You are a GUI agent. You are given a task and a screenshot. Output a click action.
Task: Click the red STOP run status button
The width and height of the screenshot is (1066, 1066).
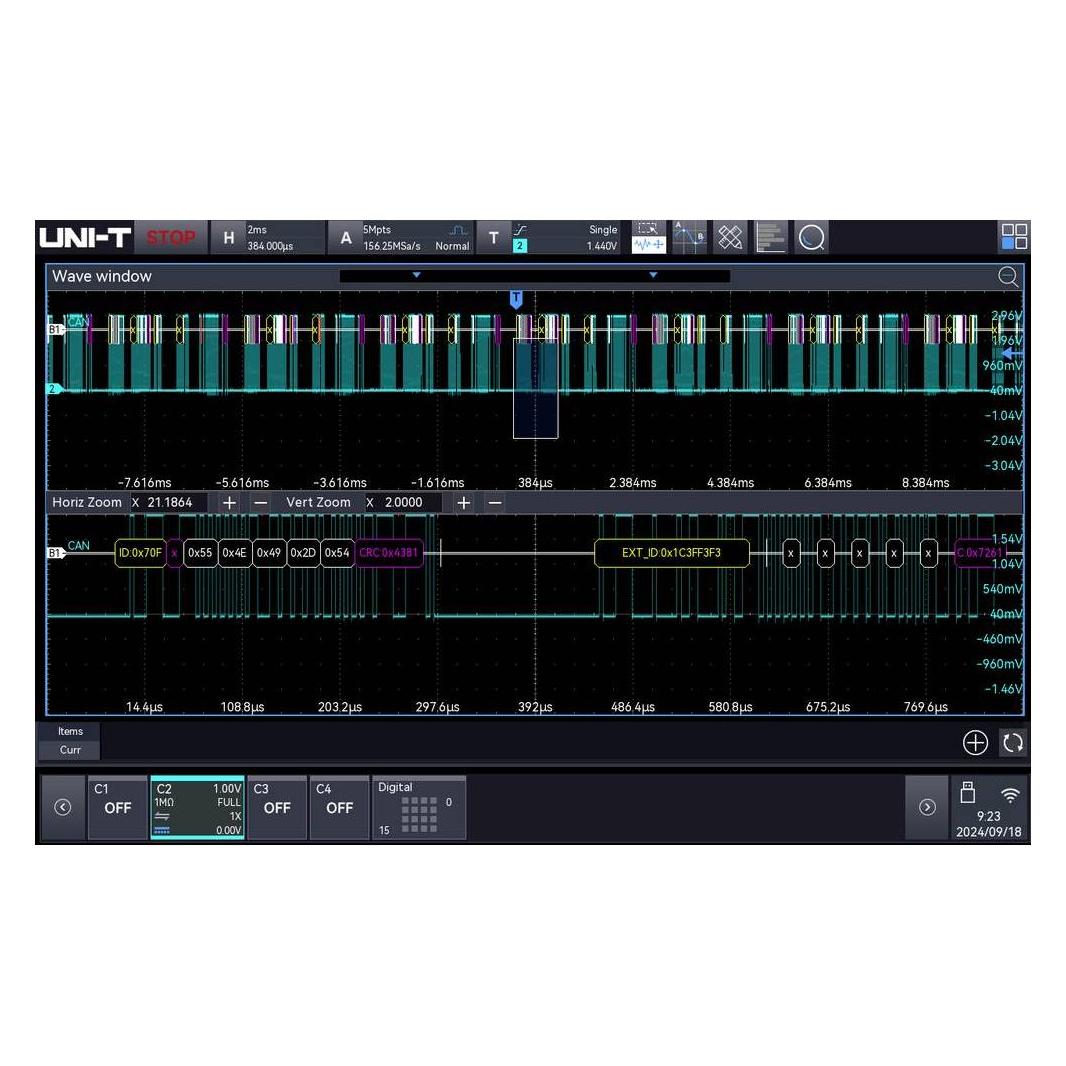pos(171,237)
